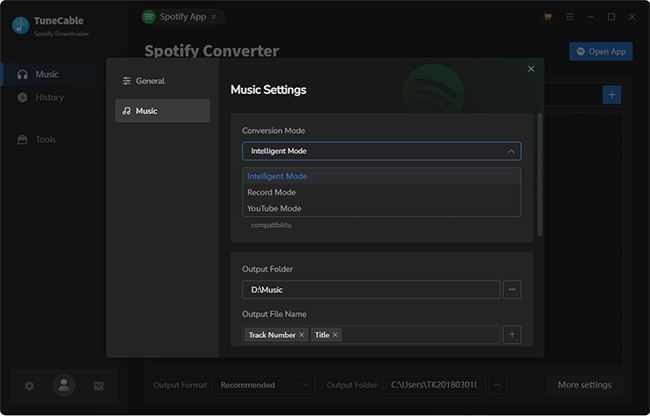The height and width of the screenshot is (416, 650).
Task: Click the Open App button
Action: pyautogui.click(x=601, y=51)
